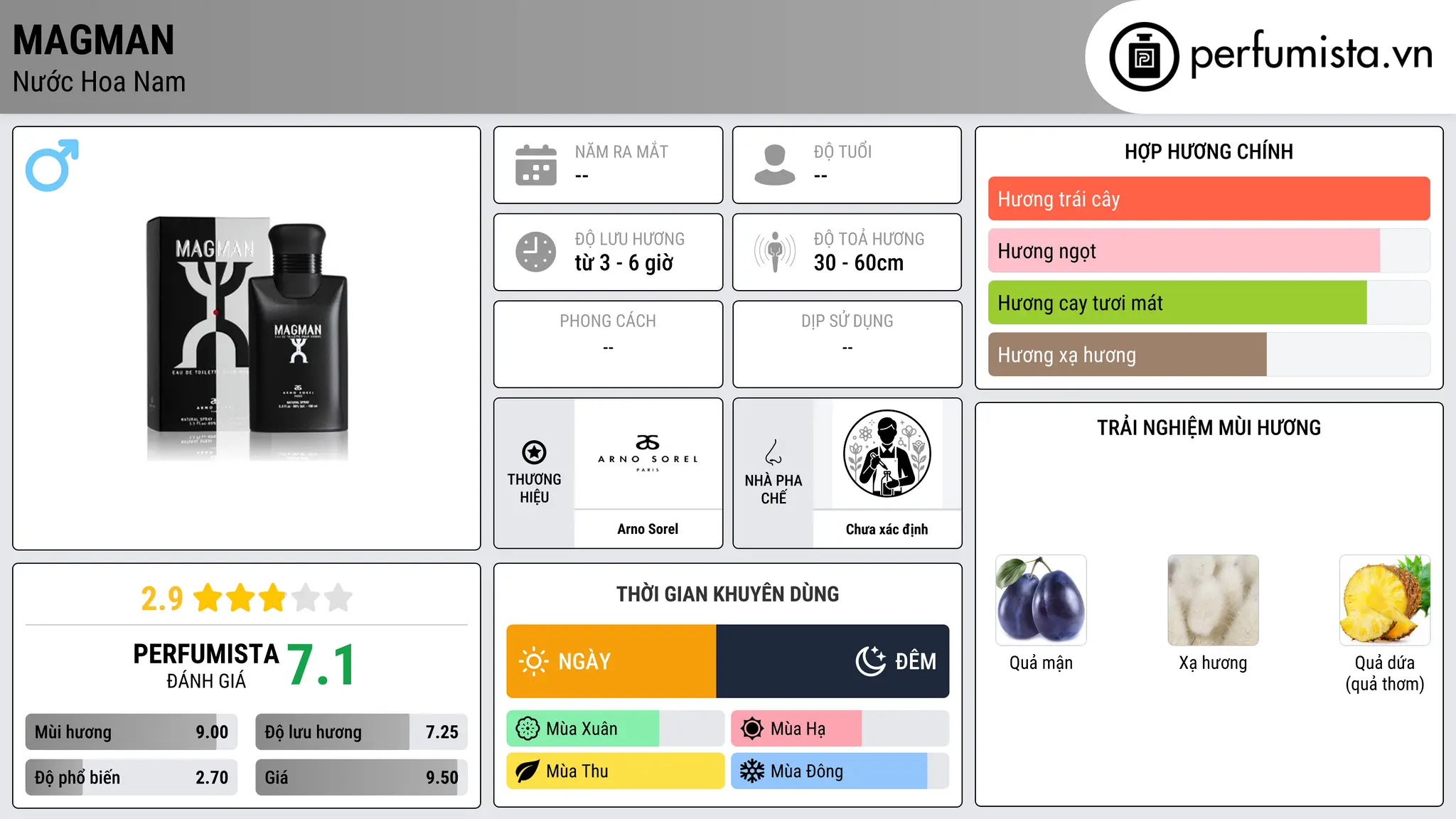The image size is (1456, 819).
Task: Click the flower icon for Mùa Xuân
Action: tap(528, 729)
